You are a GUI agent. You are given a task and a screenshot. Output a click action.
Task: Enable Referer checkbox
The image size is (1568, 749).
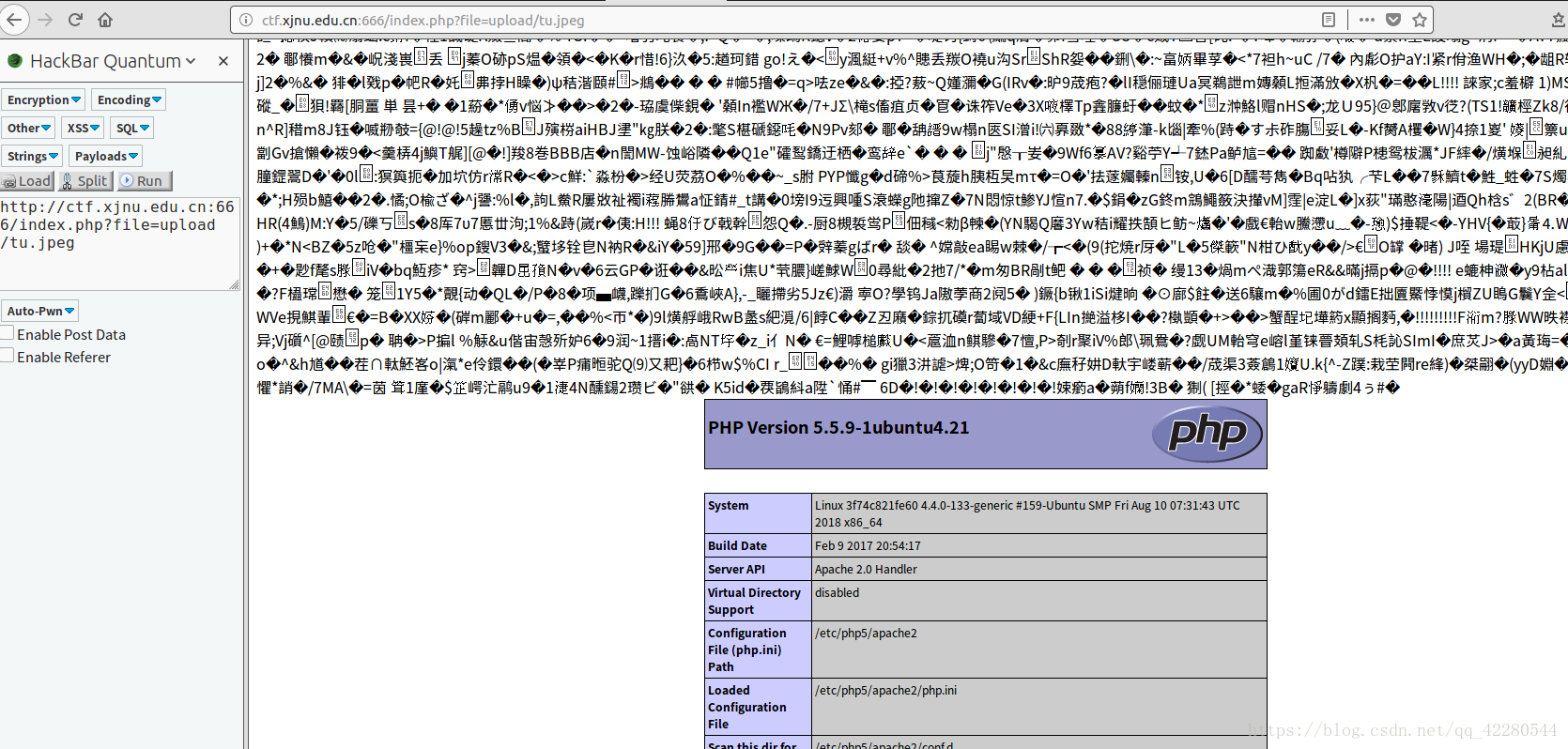[8, 356]
